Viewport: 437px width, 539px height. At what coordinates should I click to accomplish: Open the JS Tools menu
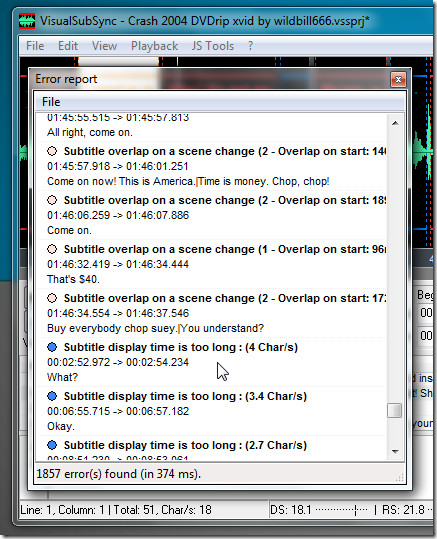(x=213, y=46)
